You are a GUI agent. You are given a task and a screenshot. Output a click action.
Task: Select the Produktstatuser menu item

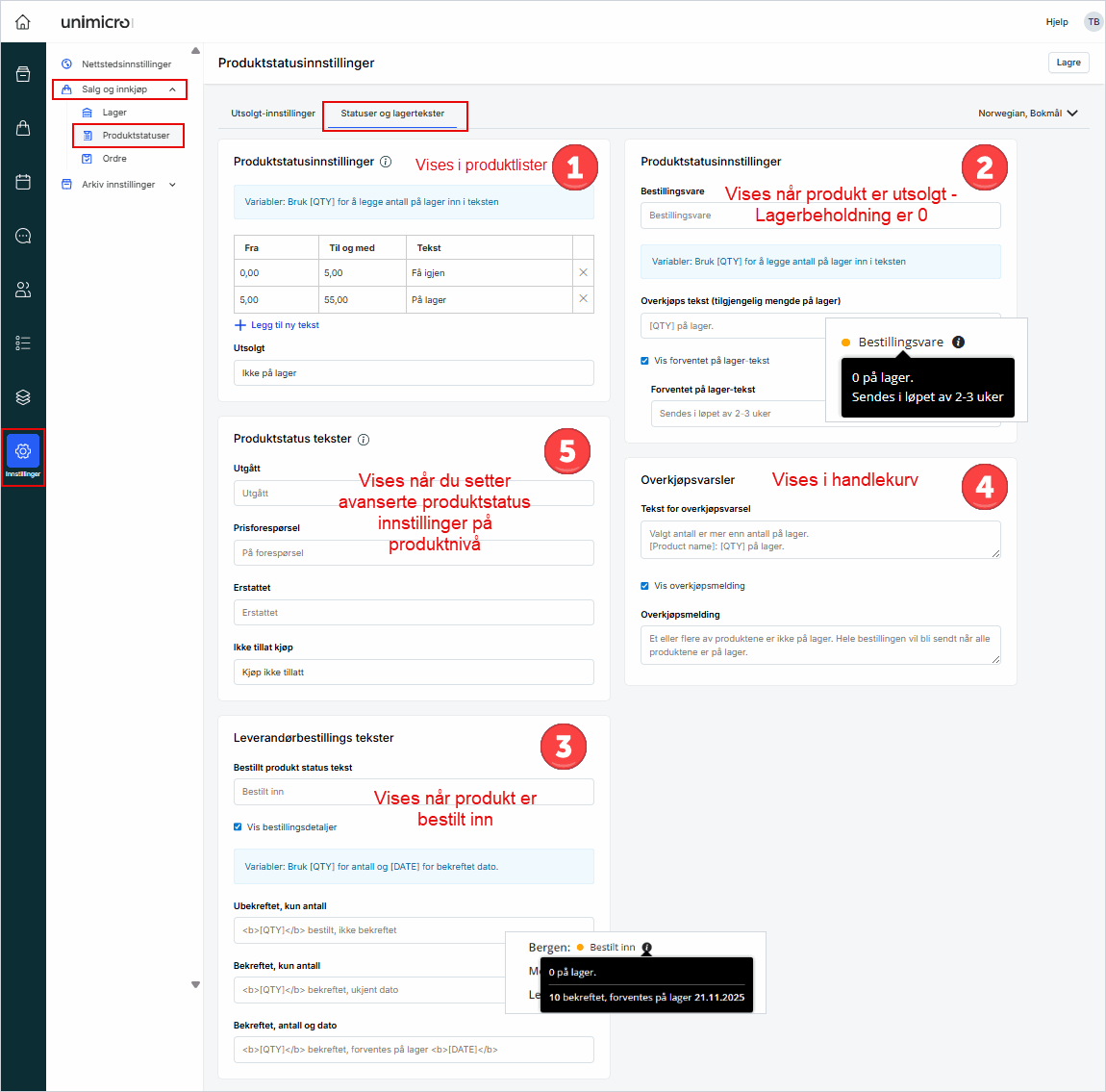[129, 135]
